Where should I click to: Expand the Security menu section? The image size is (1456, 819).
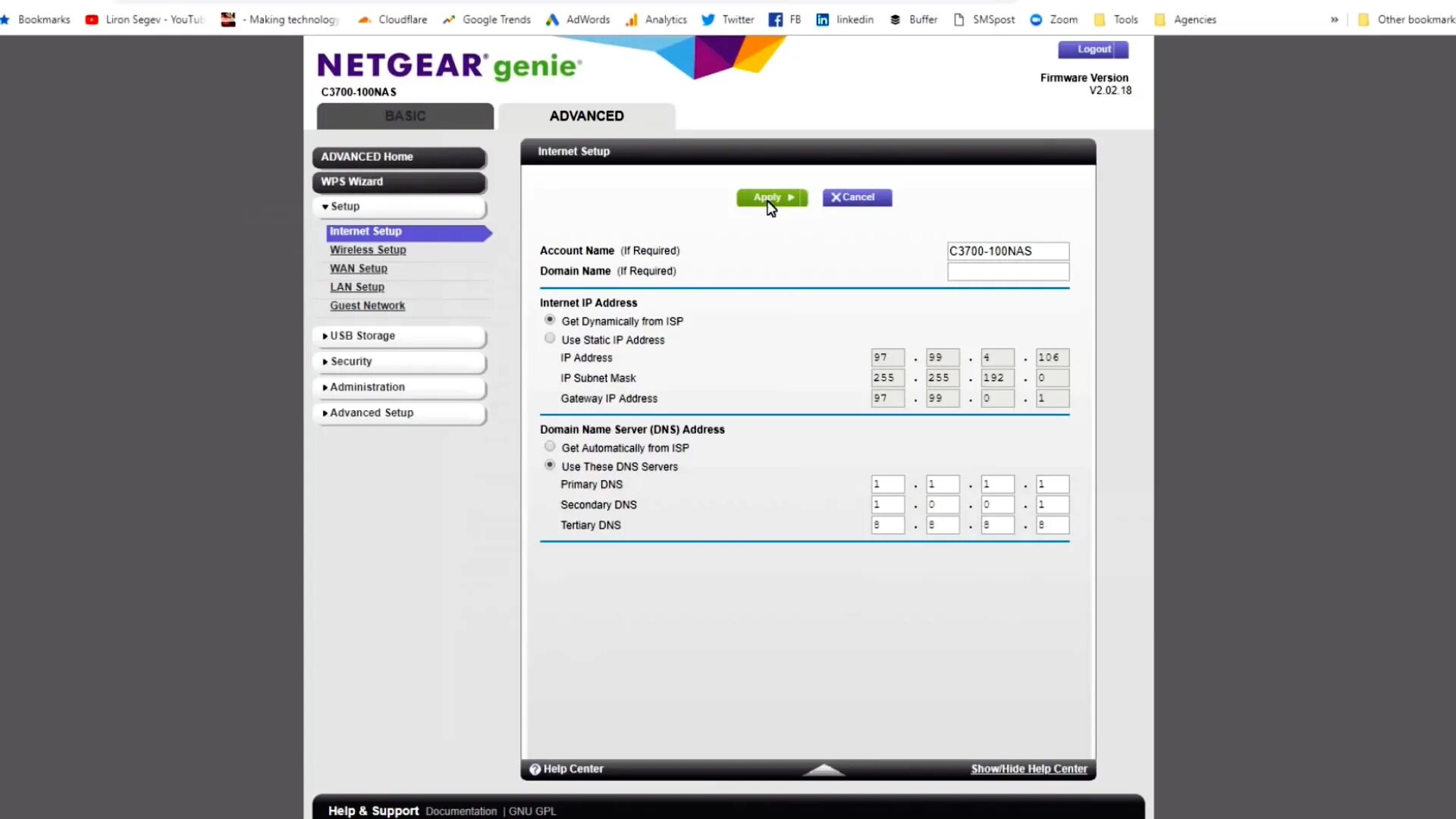coord(399,362)
